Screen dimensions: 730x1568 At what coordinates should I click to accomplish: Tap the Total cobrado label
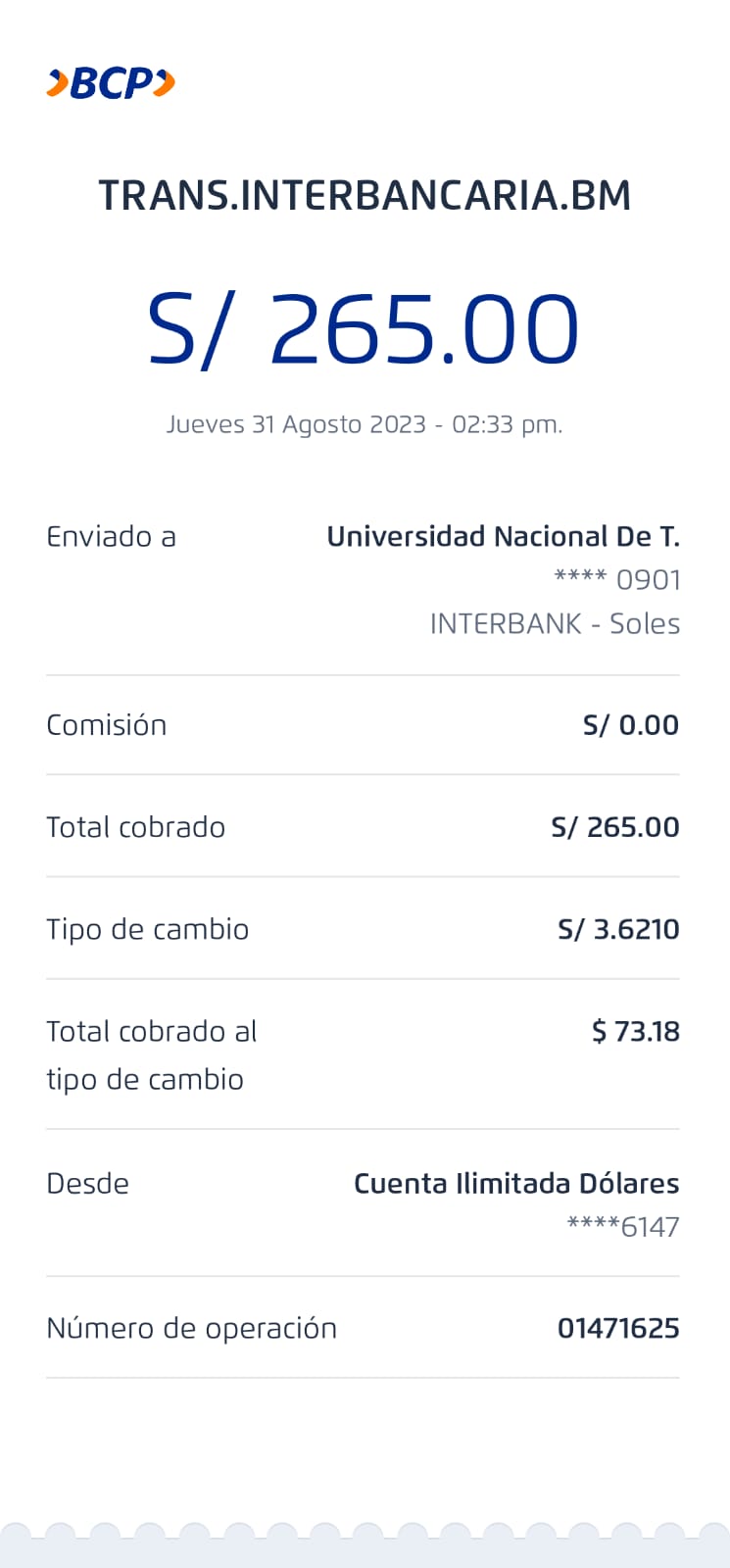click(x=136, y=827)
